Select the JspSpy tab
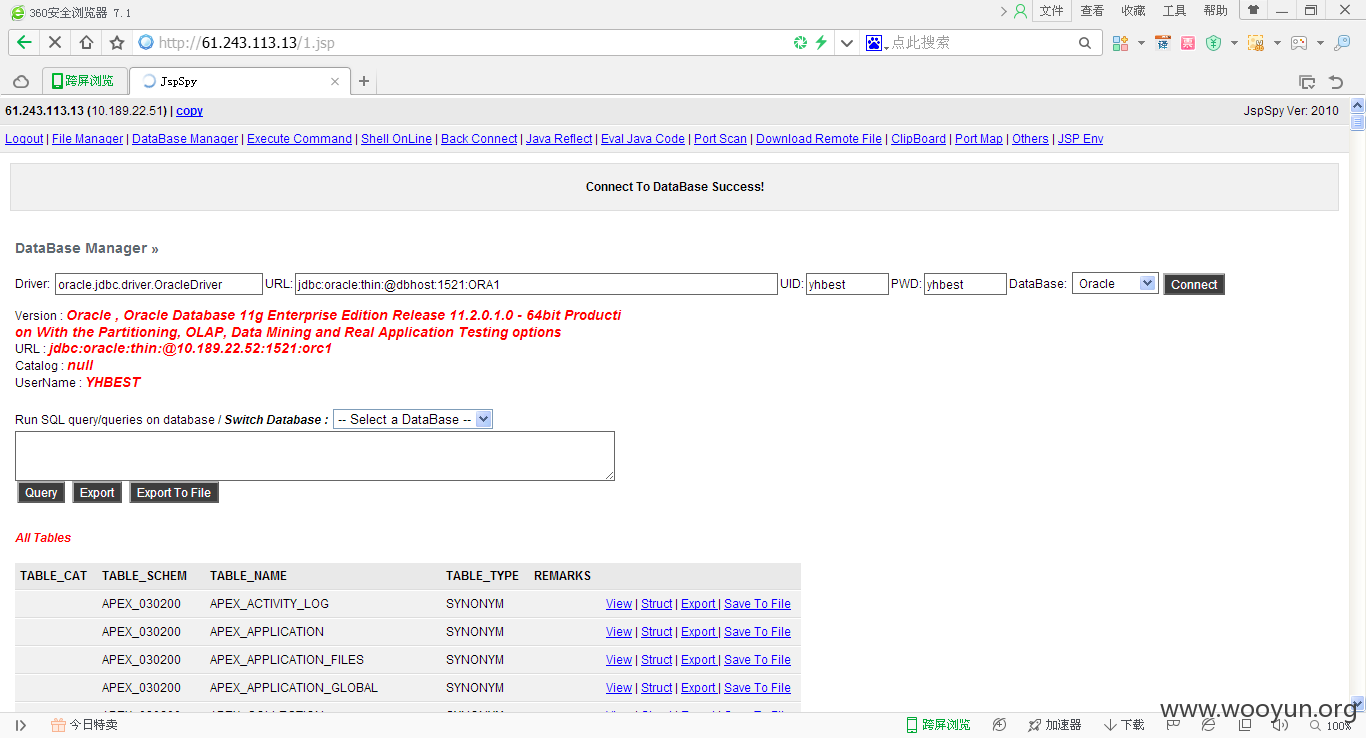1366x738 pixels. [238, 81]
